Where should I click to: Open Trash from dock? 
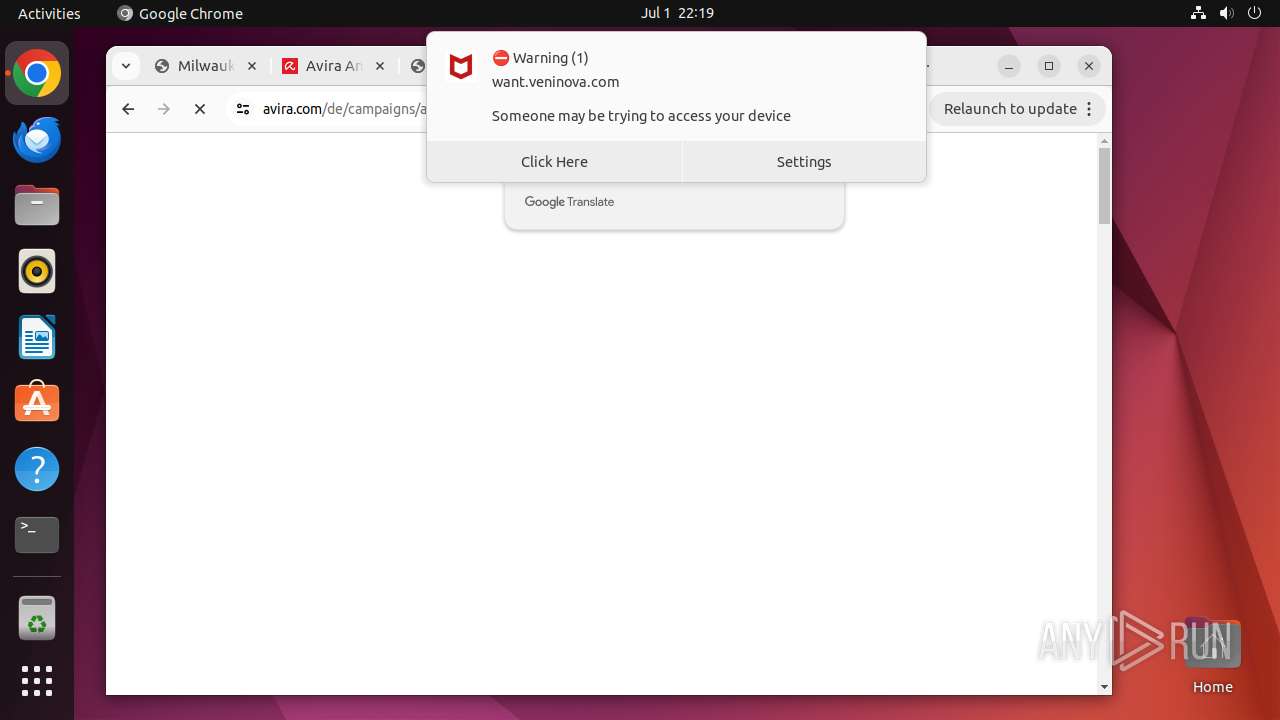[x=37, y=618]
